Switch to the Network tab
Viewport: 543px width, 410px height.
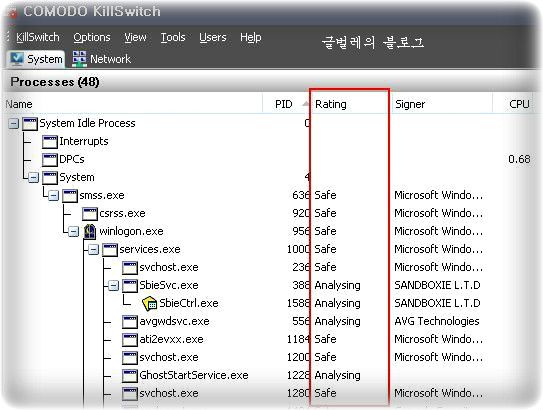[101, 59]
